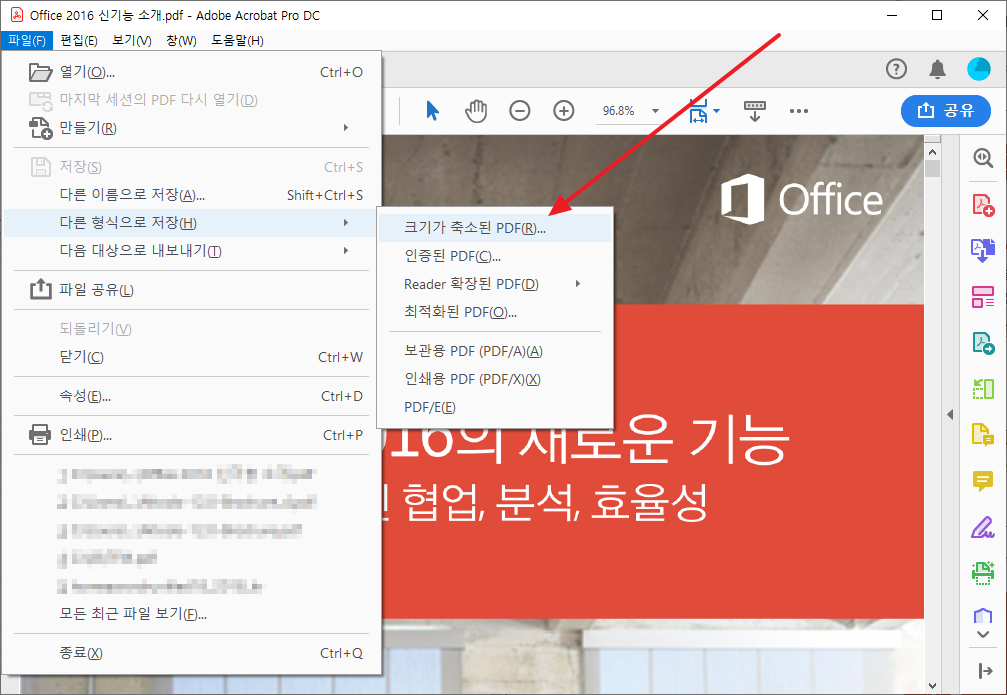
Task: Open 속성(E)... document properties
Action: [x=191, y=396]
